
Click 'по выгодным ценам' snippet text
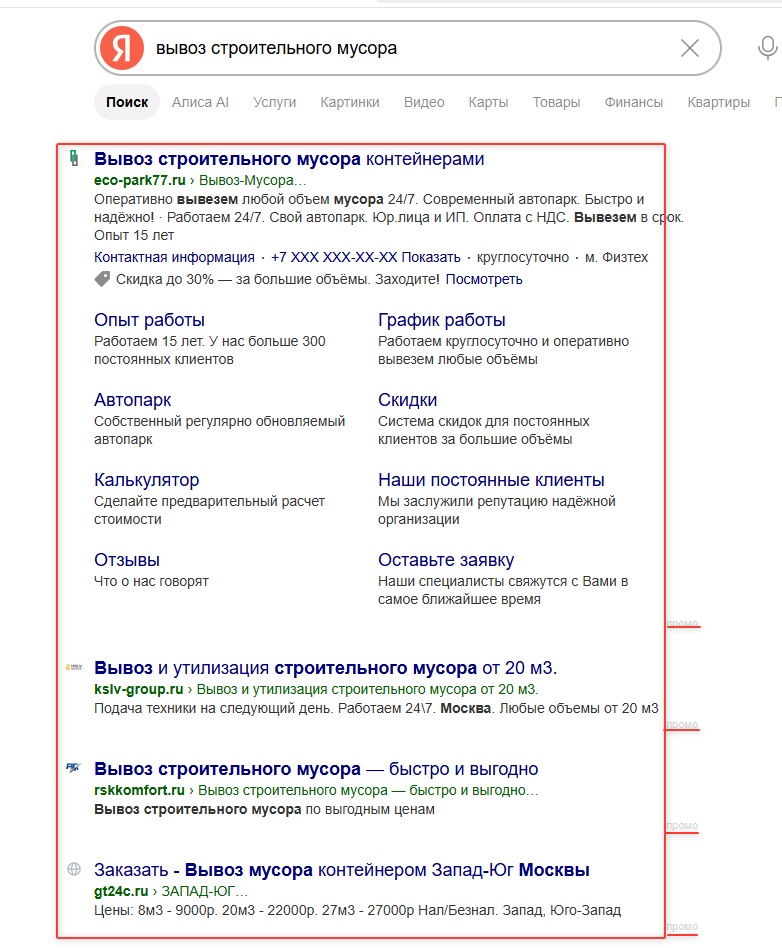370,809
